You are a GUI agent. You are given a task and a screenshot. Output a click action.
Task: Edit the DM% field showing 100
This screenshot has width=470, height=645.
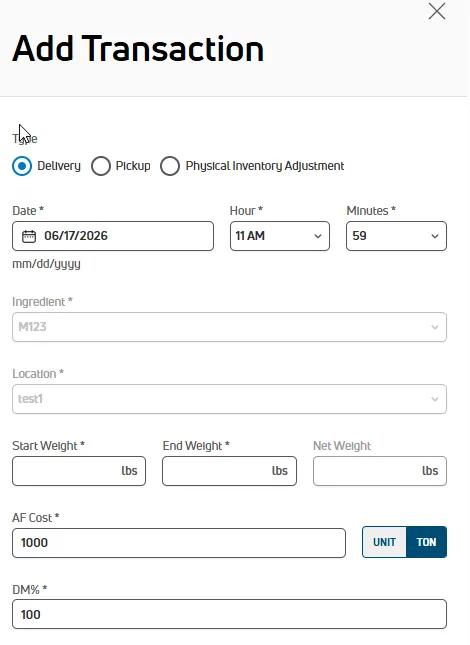pyautogui.click(x=229, y=614)
